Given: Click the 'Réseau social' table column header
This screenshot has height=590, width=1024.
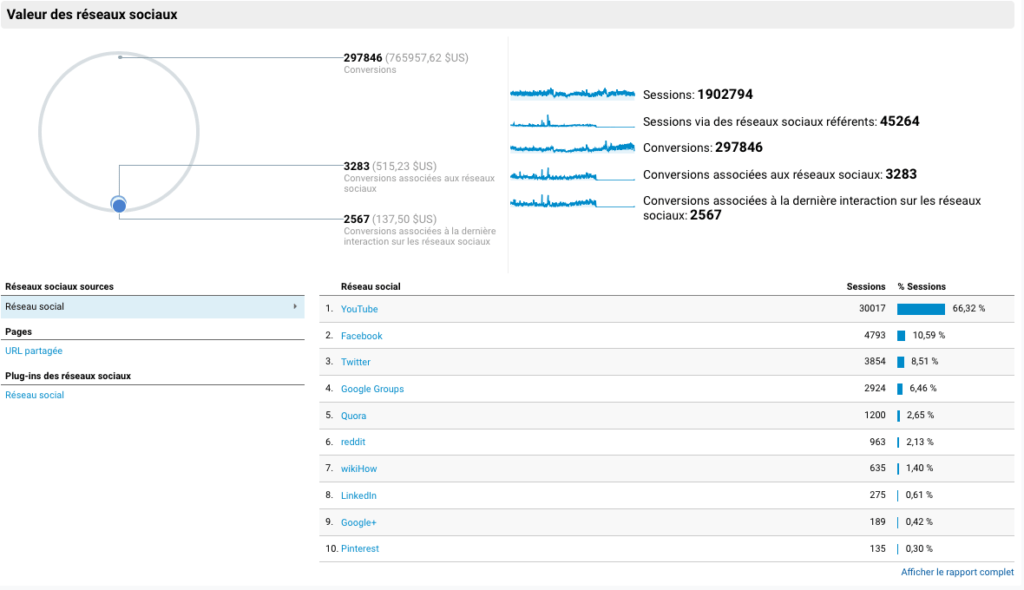Looking at the screenshot, I should [370, 287].
